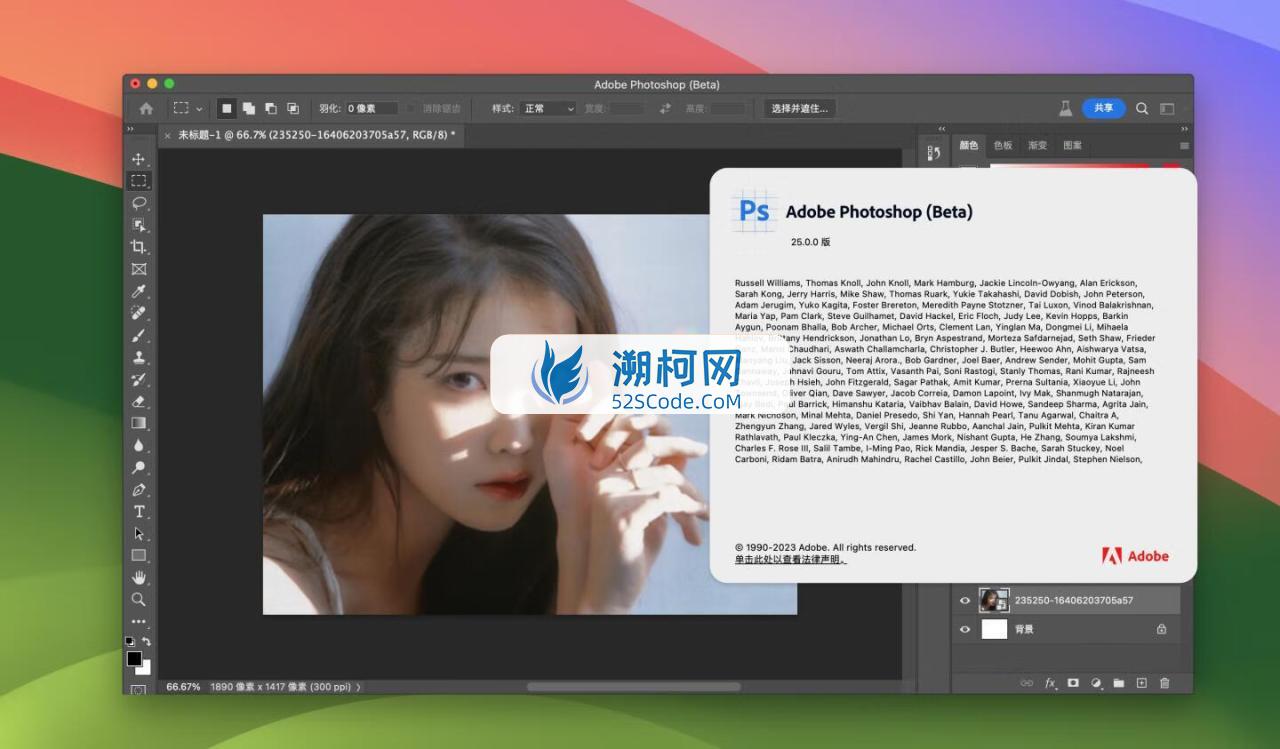Switch to the 图案 tab
The width and height of the screenshot is (1280, 749).
(x=1073, y=145)
